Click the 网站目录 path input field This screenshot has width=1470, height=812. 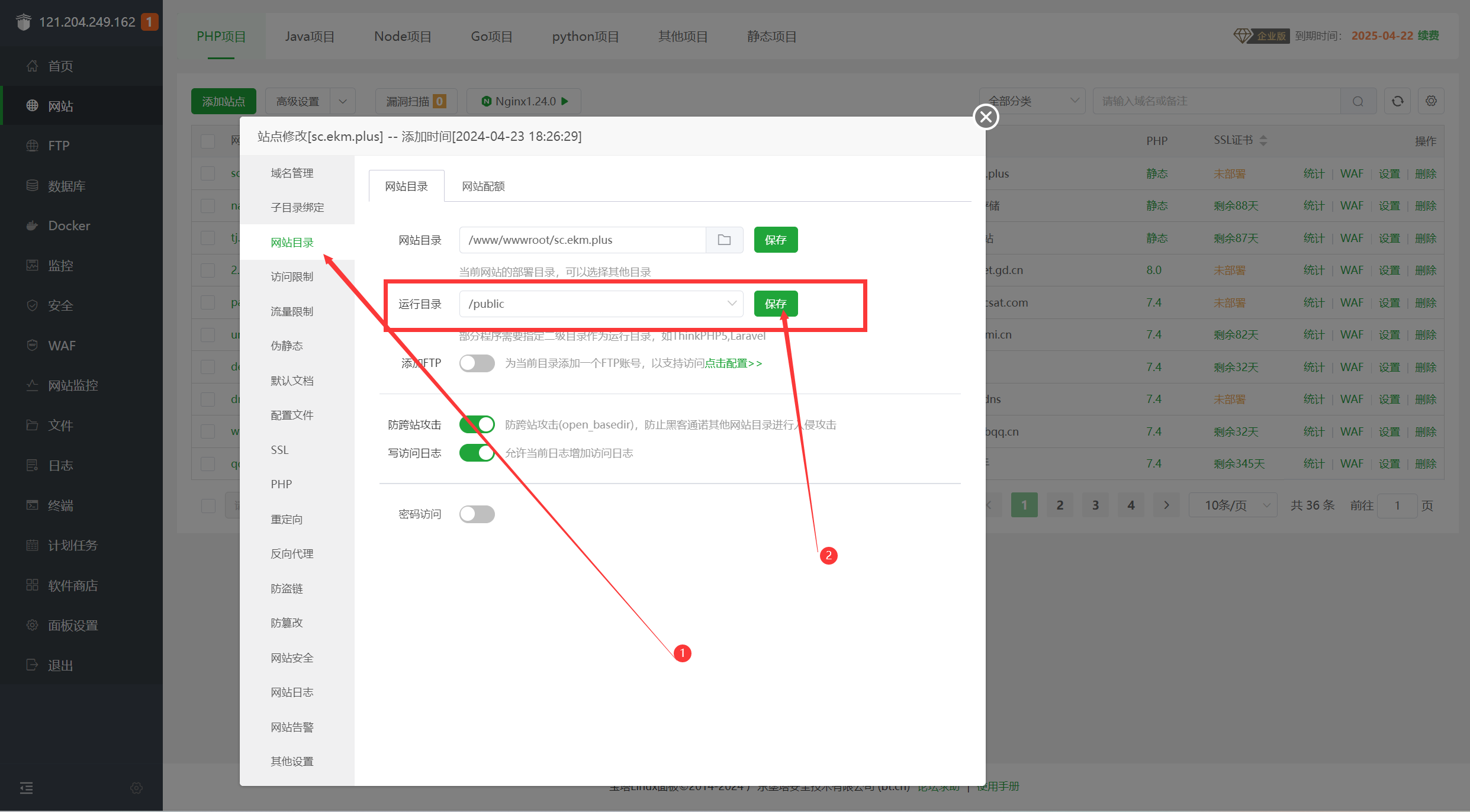tap(583, 240)
